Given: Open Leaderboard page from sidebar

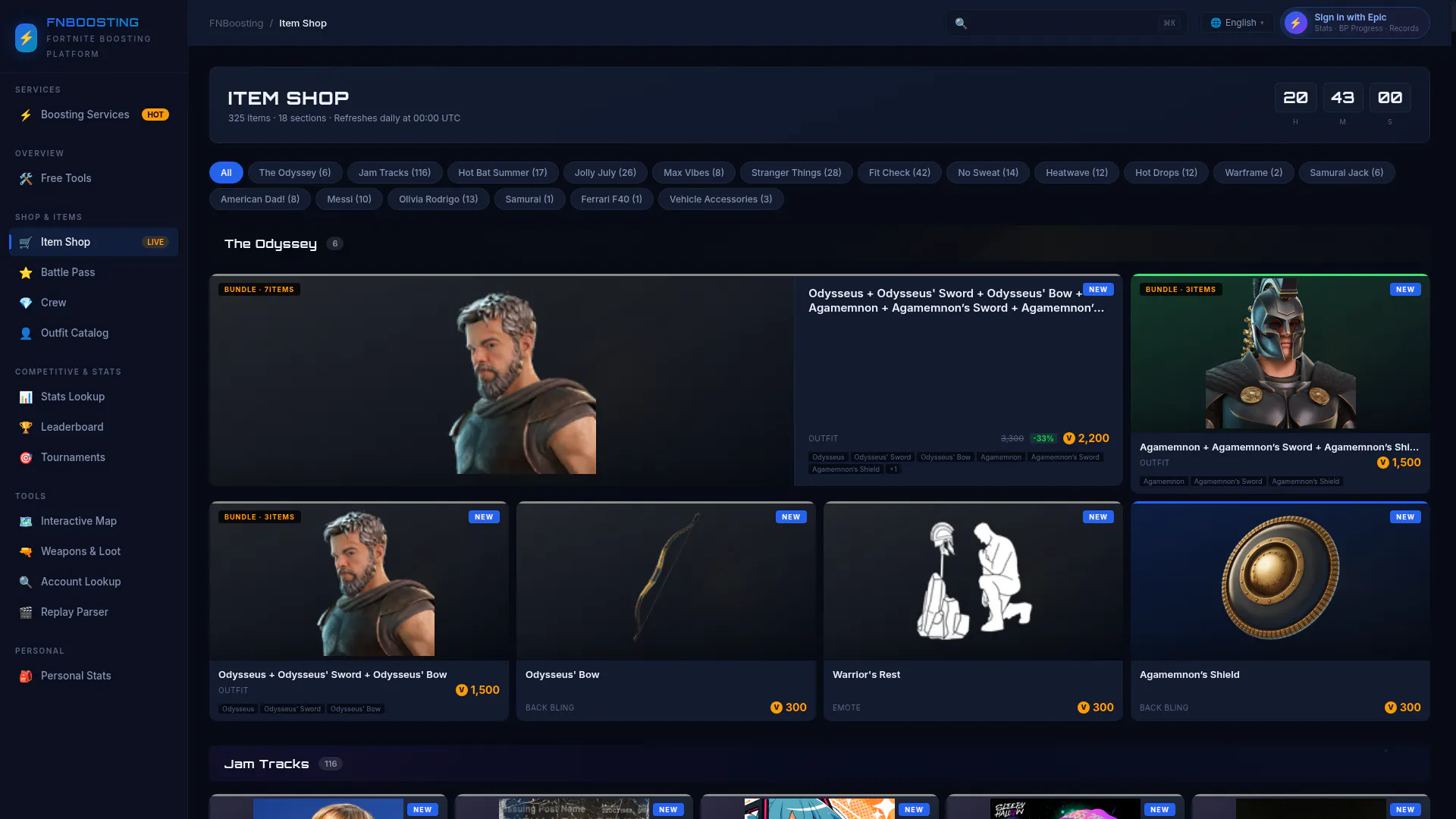Looking at the screenshot, I should [94, 428].
